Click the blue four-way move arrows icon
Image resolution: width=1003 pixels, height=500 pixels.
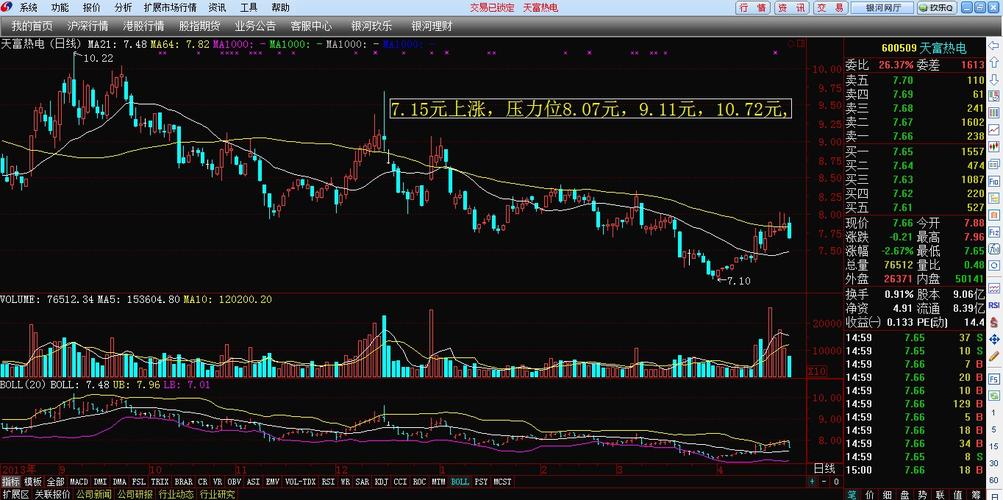(x=994, y=338)
